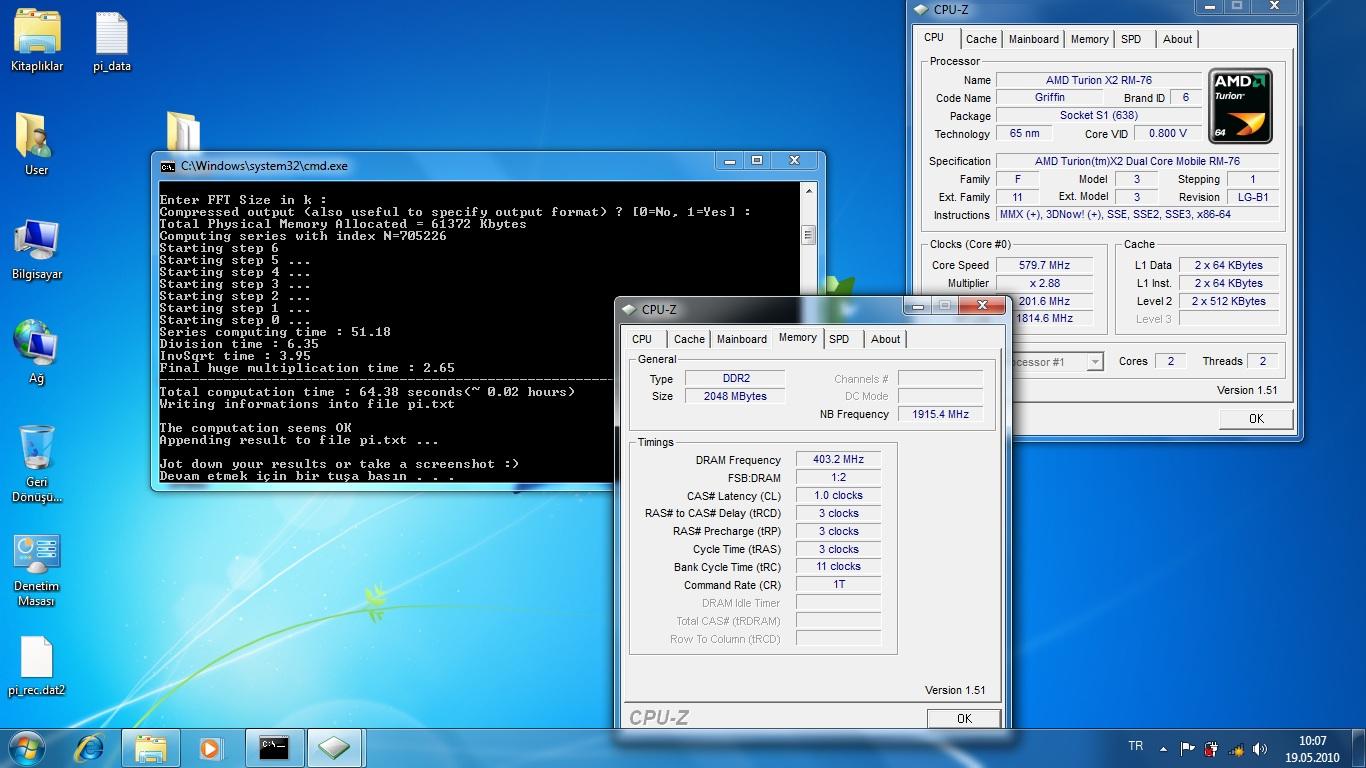Screen dimensions: 1366x768
Task: Click the cmd window scrollbar thumb
Action: pyautogui.click(x=808, y=235)
